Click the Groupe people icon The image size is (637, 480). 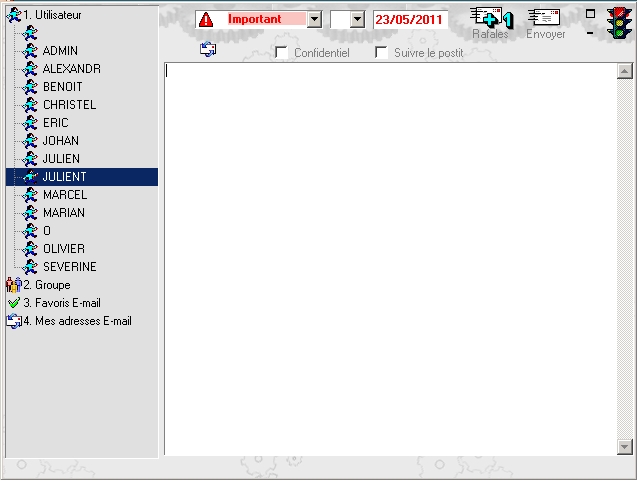[x=13, y=285]
